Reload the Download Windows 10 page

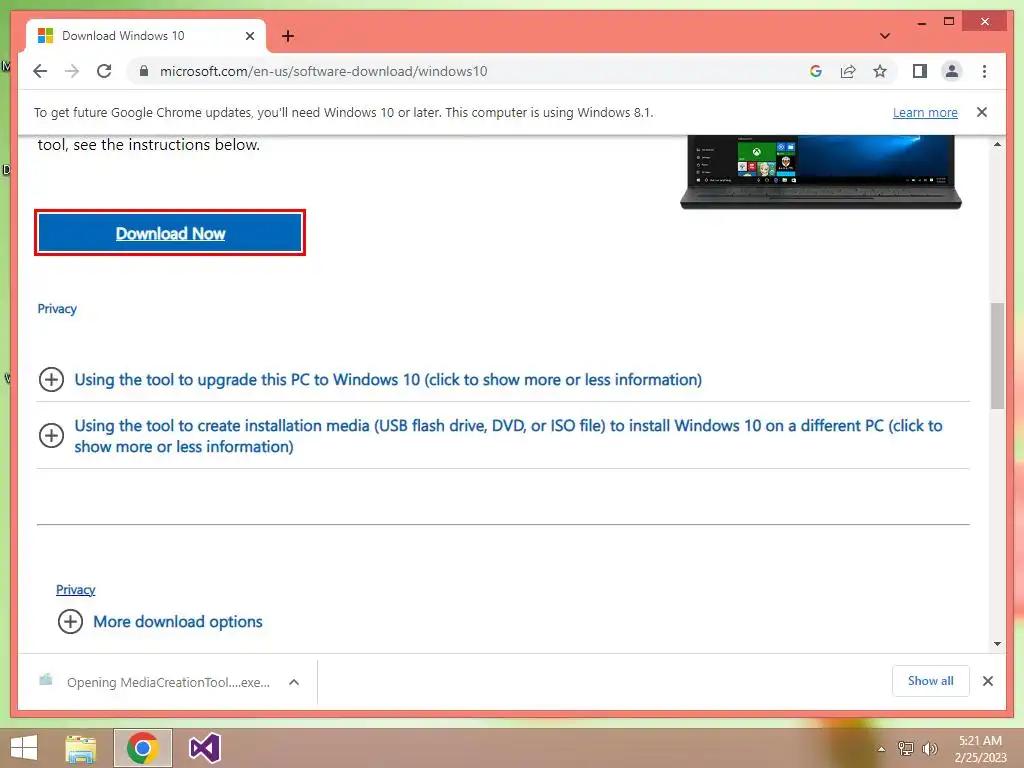click(x=104, y=71)
